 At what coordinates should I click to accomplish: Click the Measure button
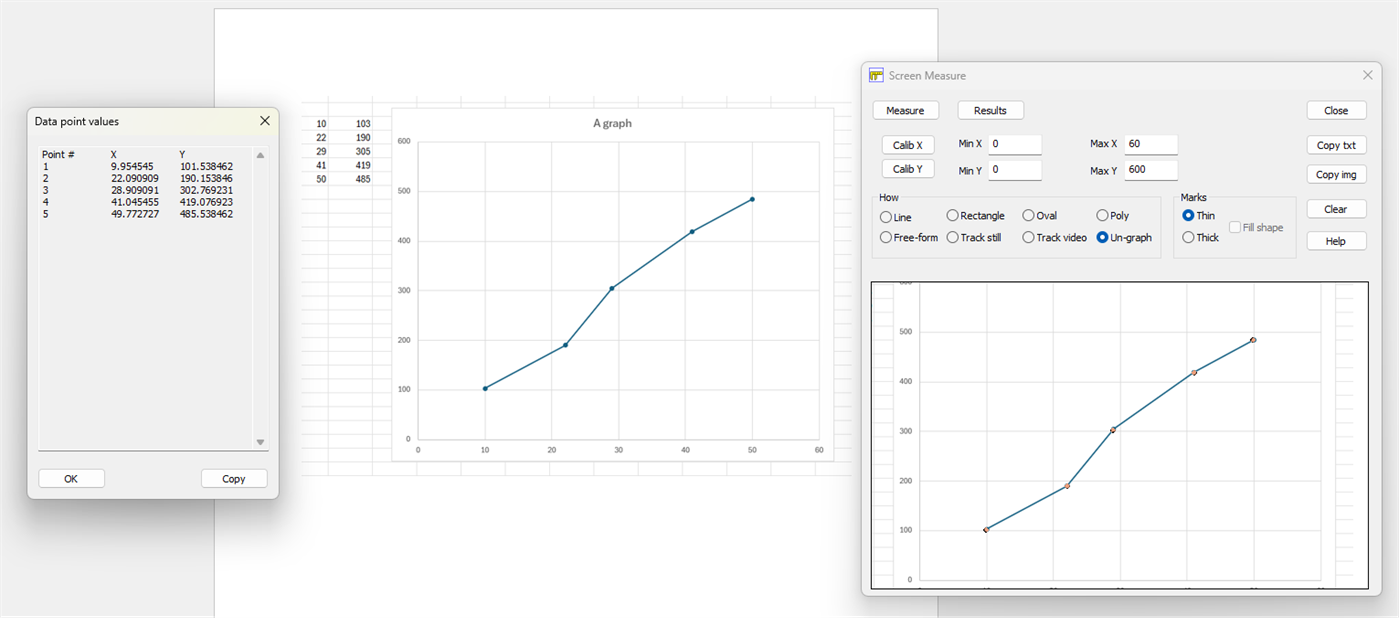click(x=905, y=110)
